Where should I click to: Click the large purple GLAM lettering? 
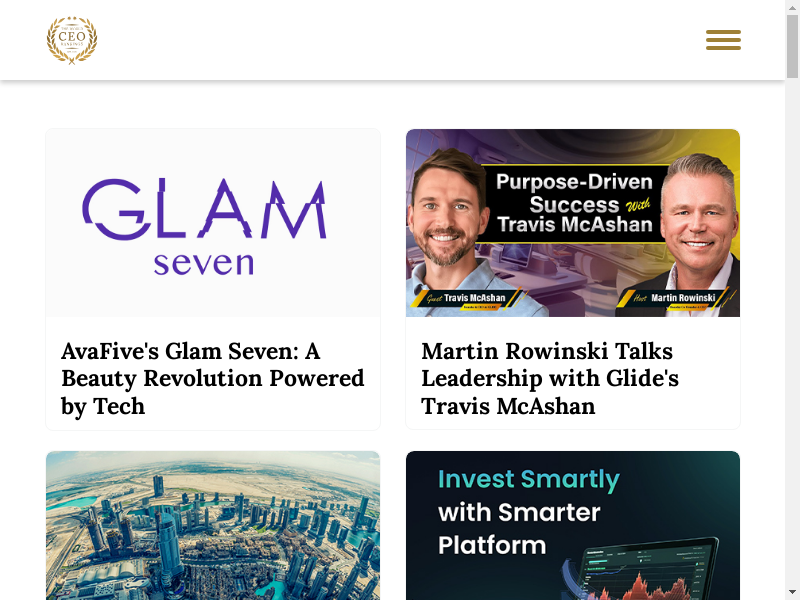pos(204,209)
